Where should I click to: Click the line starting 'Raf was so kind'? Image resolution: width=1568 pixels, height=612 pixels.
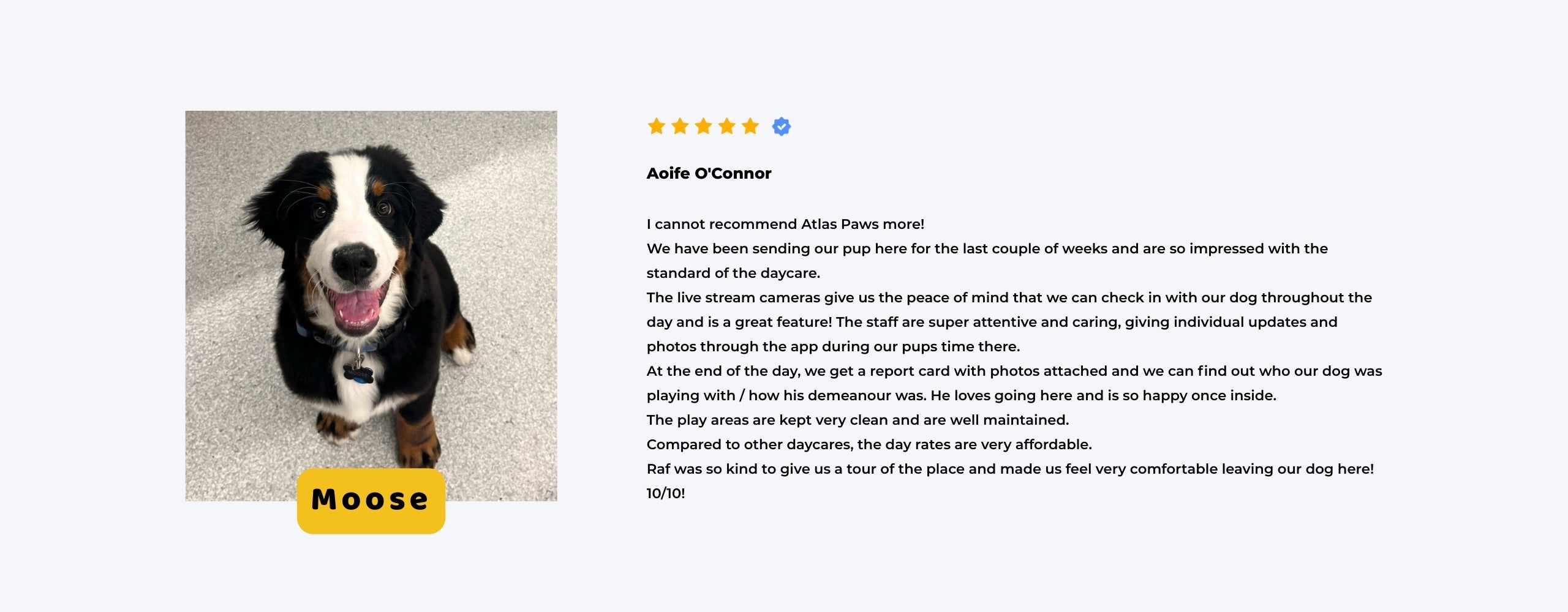coord(1010,469)
